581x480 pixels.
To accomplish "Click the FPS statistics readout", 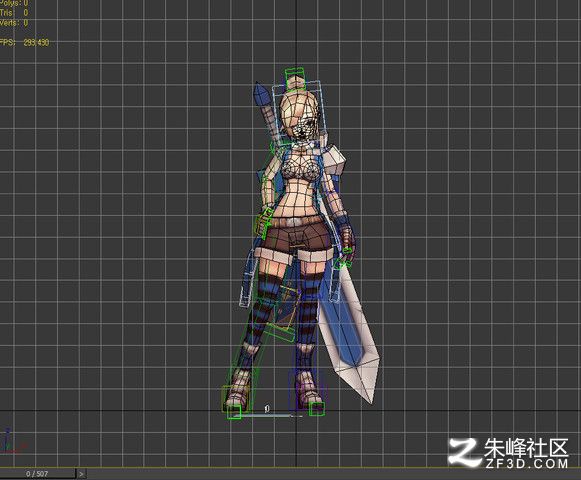I will click(24, 43).
